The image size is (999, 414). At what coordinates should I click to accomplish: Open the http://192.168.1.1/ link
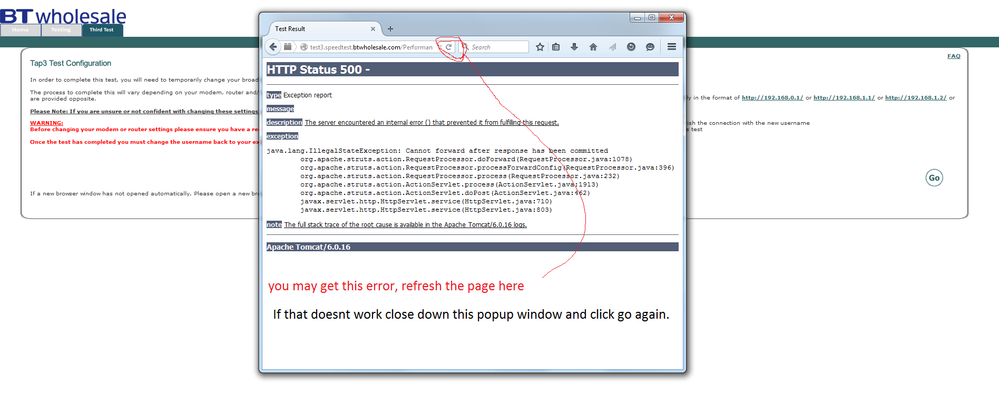click(844, 98)
